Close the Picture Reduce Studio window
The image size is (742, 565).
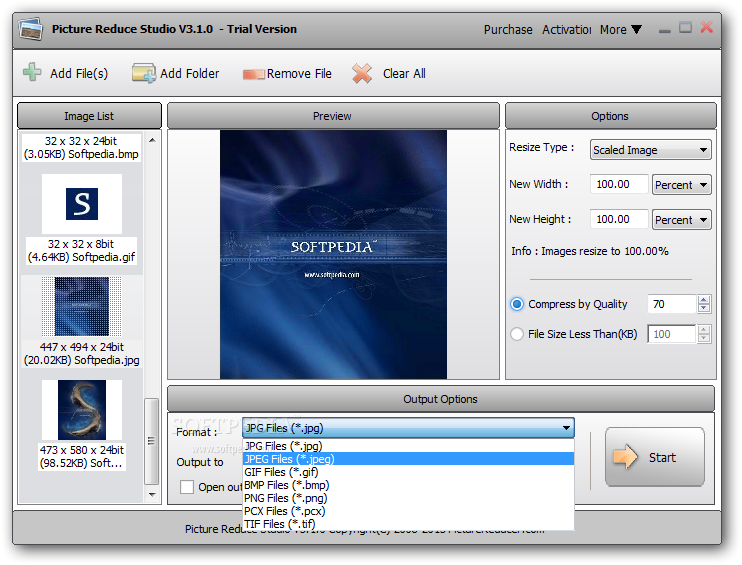707,27
